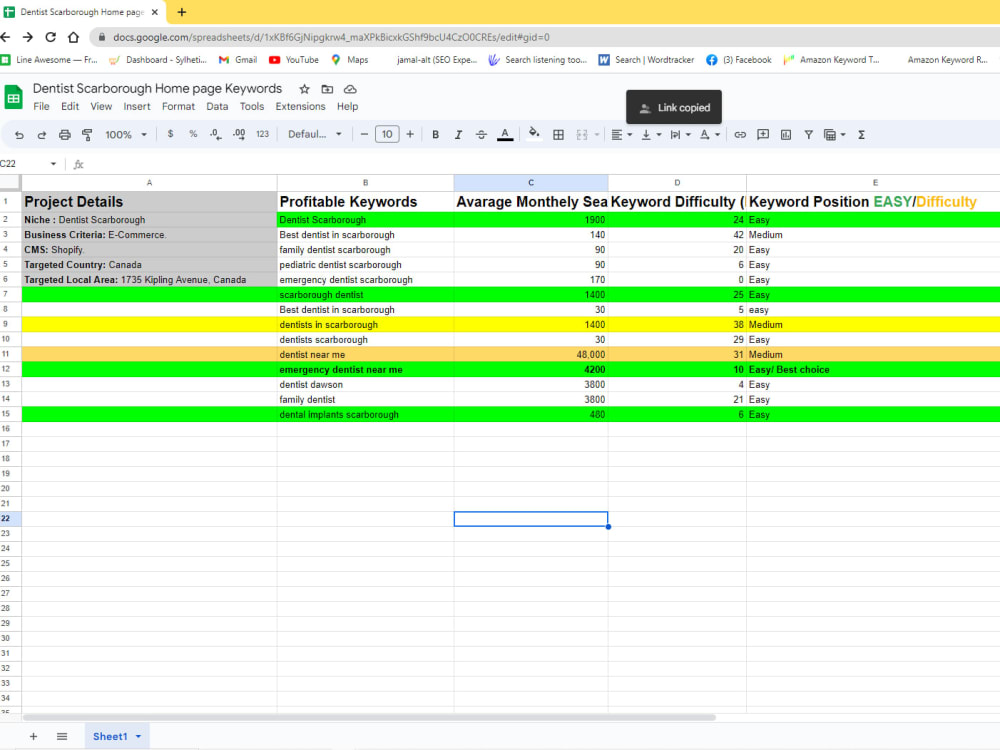Open the View menu
The image size is (1000, 750).
[x=101, y=107]
